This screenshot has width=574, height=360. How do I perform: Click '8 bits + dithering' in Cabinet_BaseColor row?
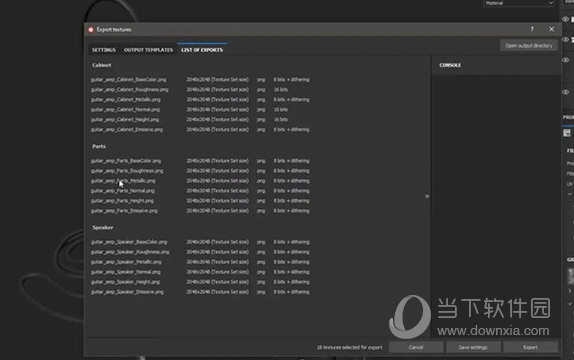291,79
